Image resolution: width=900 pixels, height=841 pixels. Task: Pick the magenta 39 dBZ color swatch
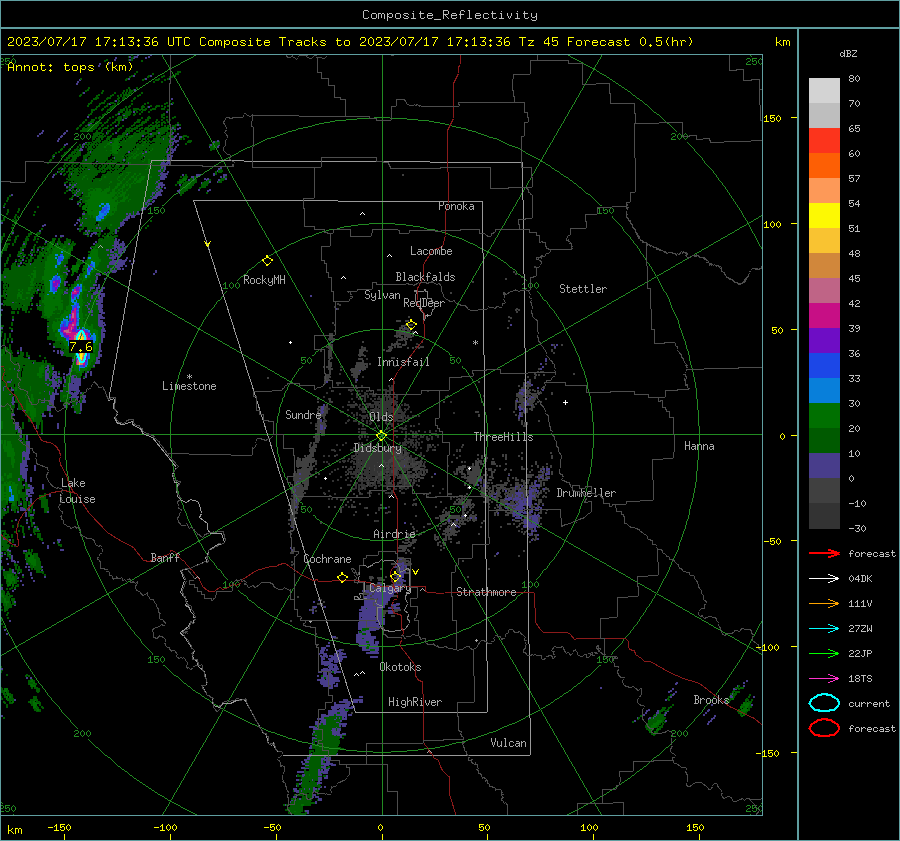pos(824,316)
